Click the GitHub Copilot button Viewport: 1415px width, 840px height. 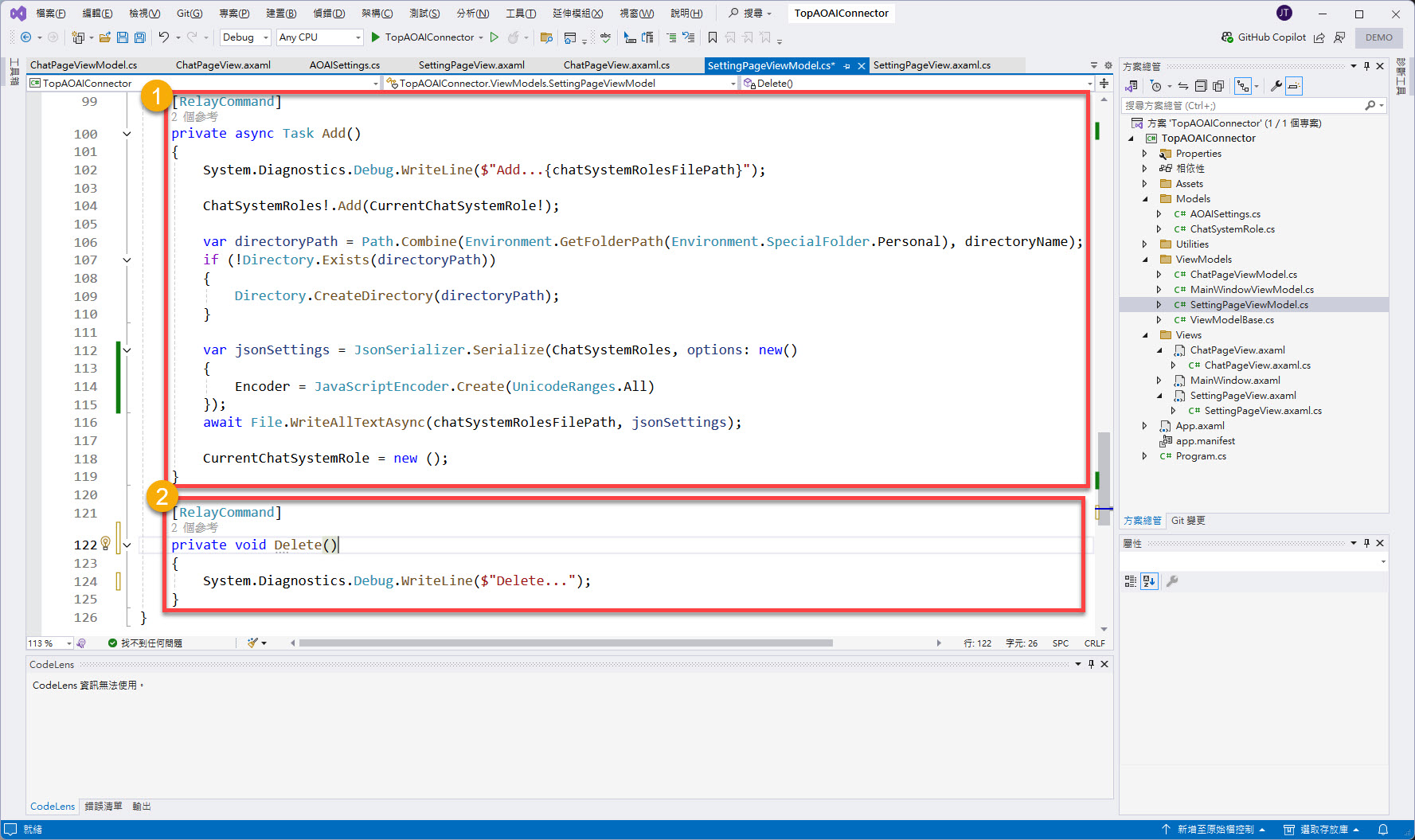point(1264,37)
